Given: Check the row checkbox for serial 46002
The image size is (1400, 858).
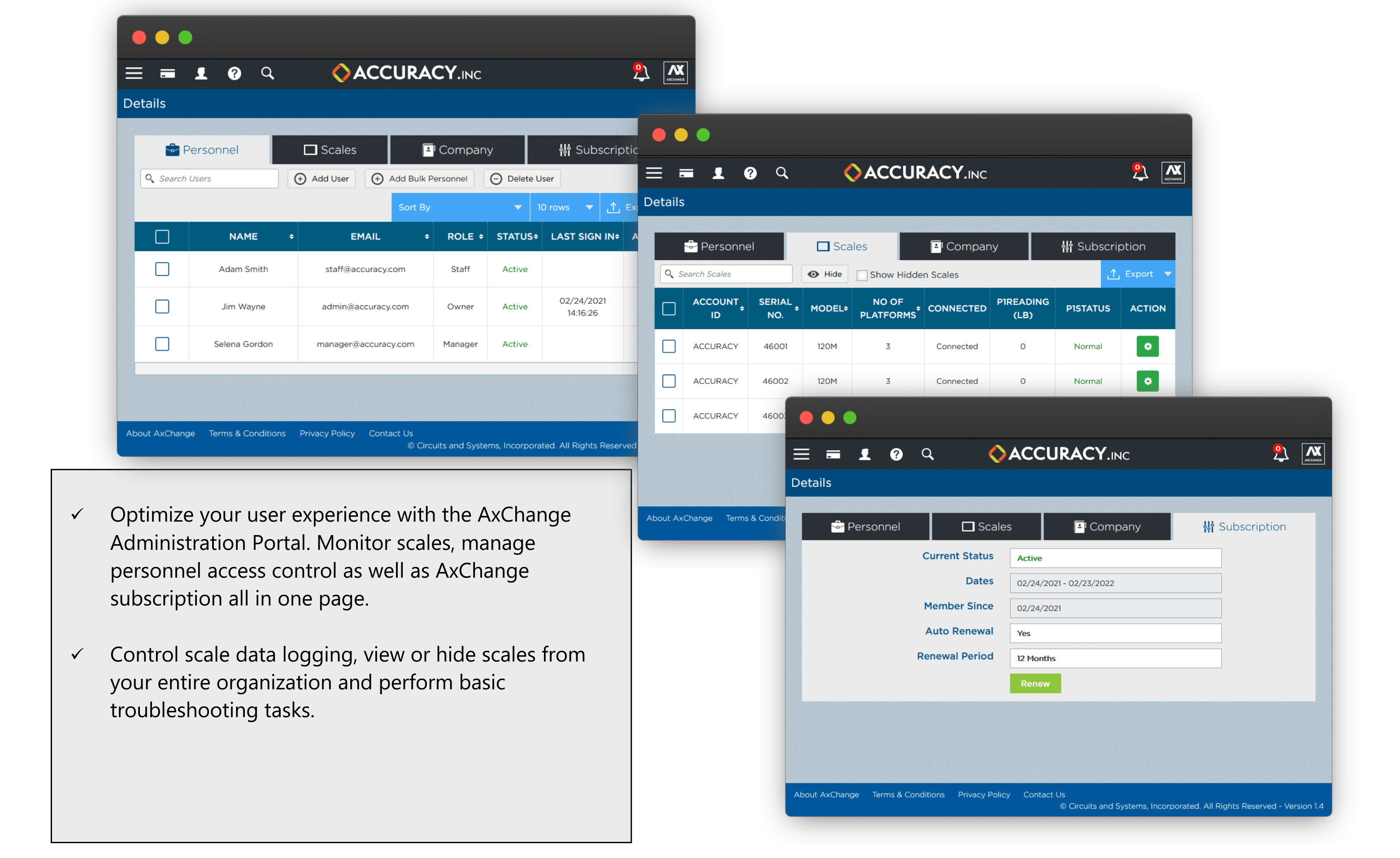Looking at the screenshot, I should [669, 381].
